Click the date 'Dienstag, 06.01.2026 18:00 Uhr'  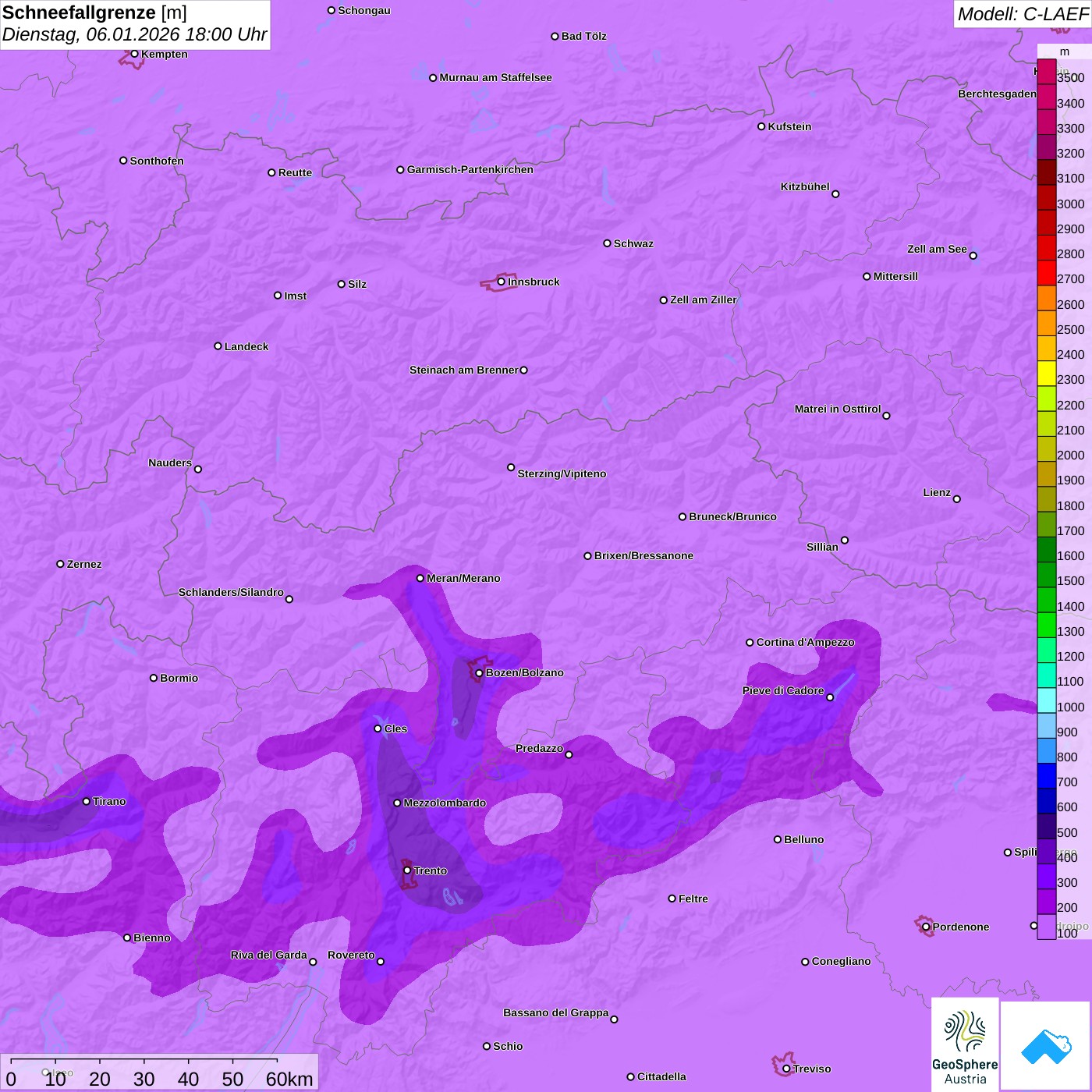134,35
